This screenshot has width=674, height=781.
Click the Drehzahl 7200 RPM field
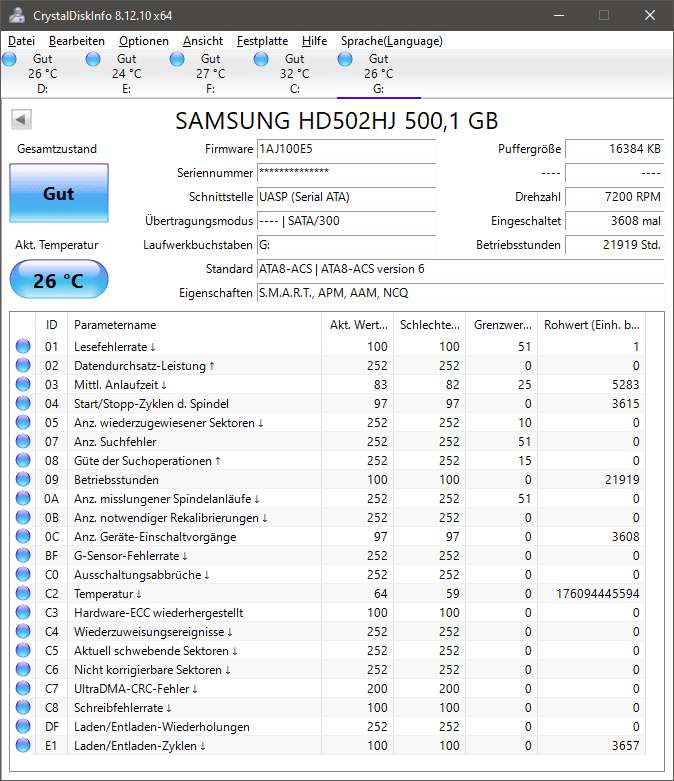[615, 197]
